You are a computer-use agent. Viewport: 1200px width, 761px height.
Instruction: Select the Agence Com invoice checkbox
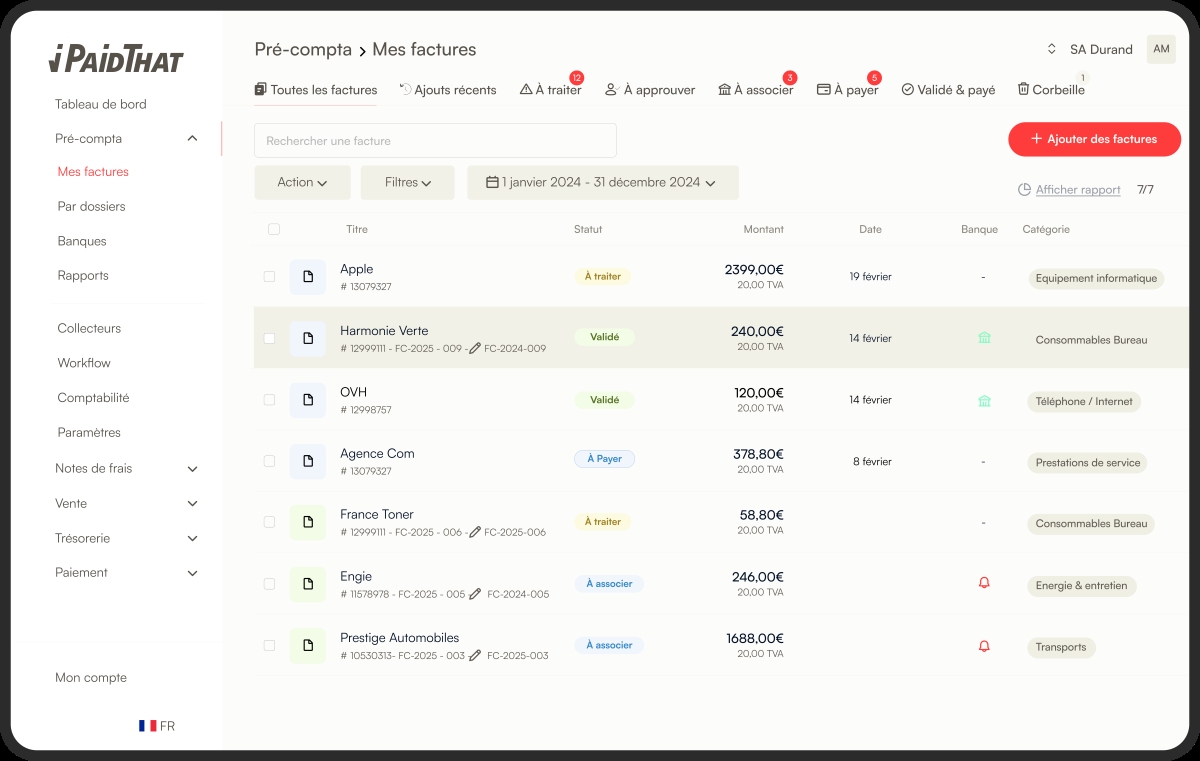pyautogui.click(x=269, y=461)
